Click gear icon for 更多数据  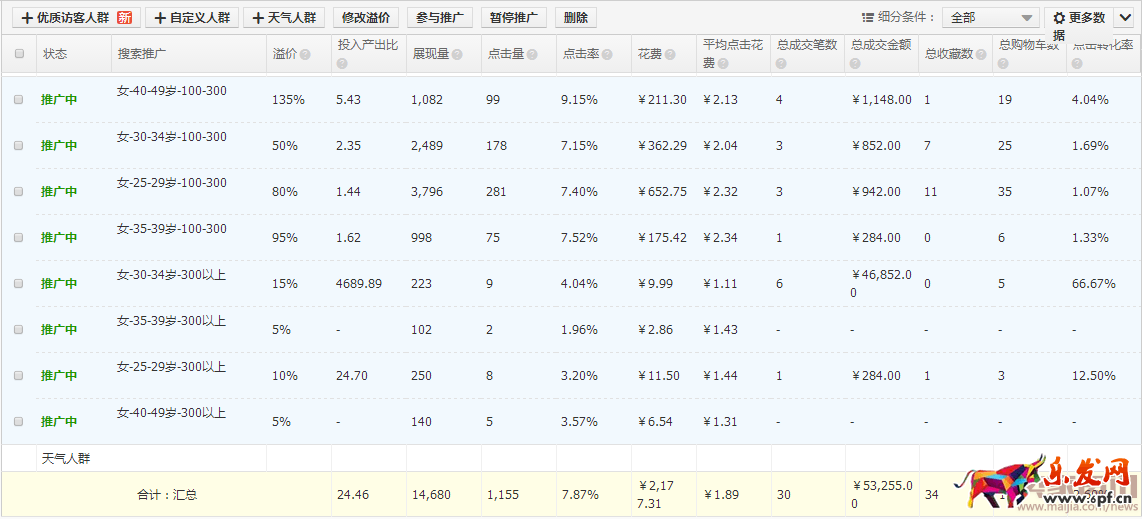(x=1058, y=18)
